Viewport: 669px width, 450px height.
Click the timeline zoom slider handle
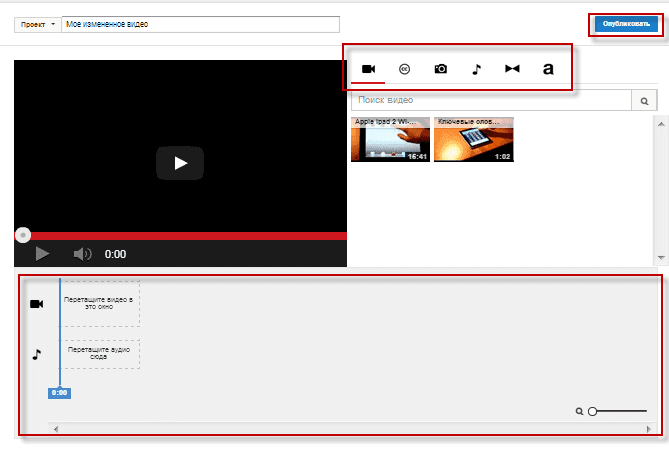click(x=592, y=411)
